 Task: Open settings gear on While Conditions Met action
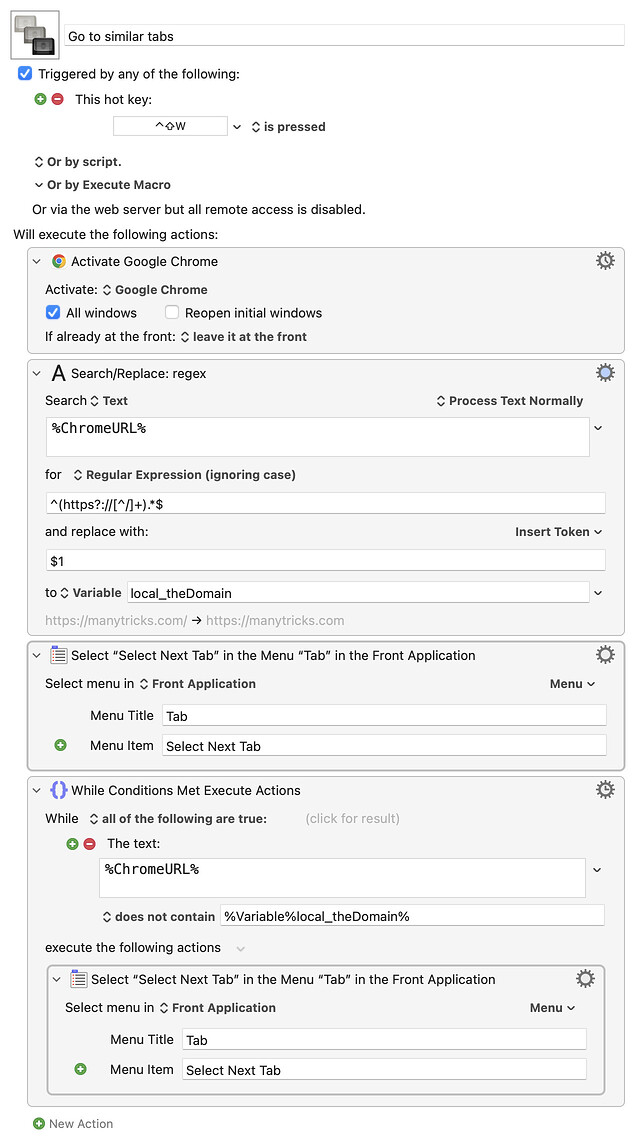point(605,789)
